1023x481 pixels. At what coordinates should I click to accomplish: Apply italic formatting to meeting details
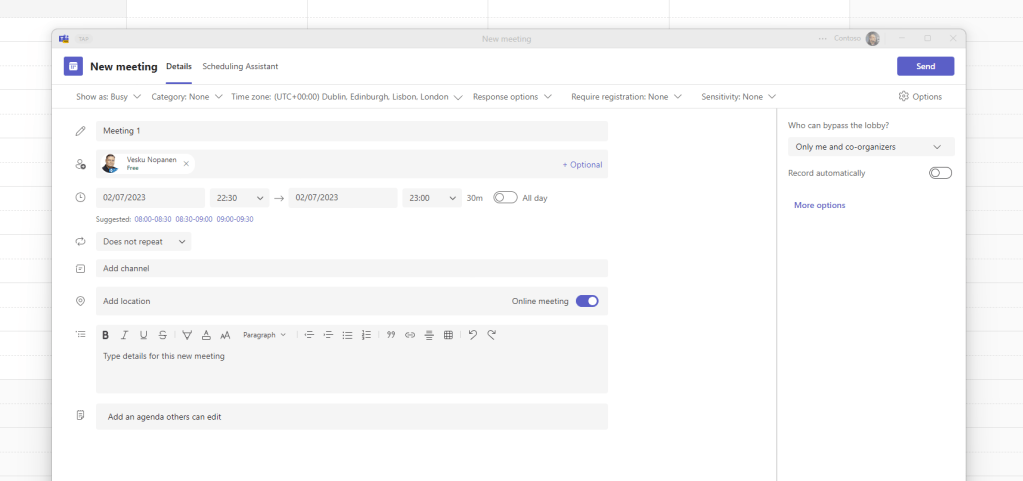coord(125,335)
